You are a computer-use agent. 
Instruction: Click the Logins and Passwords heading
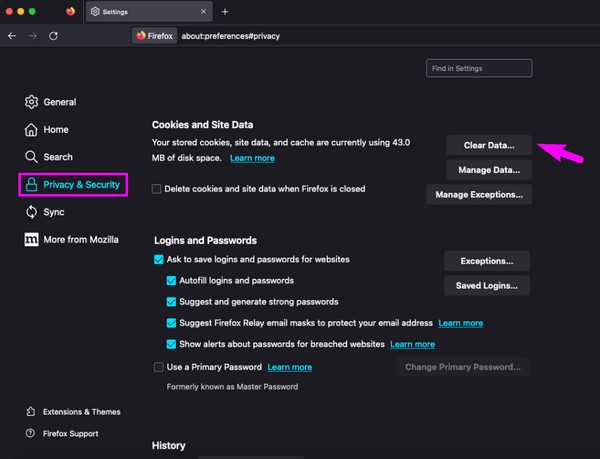click(x=205, y=241)
